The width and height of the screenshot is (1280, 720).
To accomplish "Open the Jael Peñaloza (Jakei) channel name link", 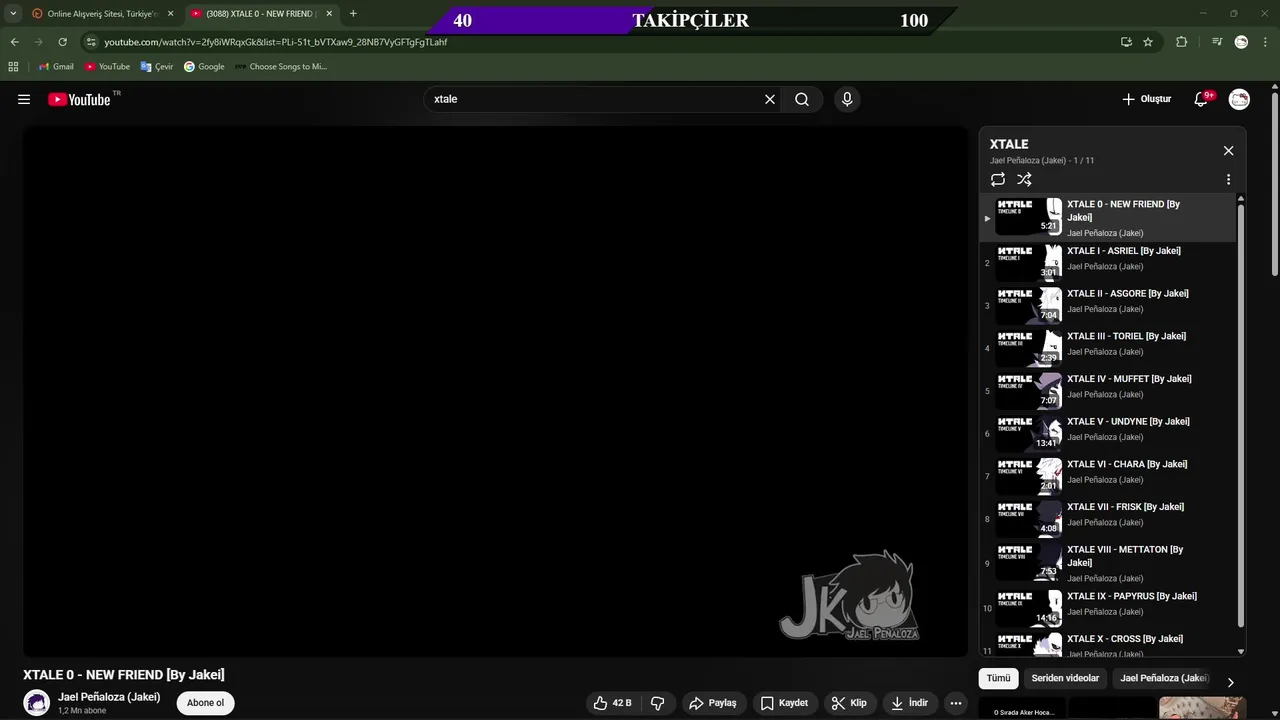I will (x=109, y=697).
